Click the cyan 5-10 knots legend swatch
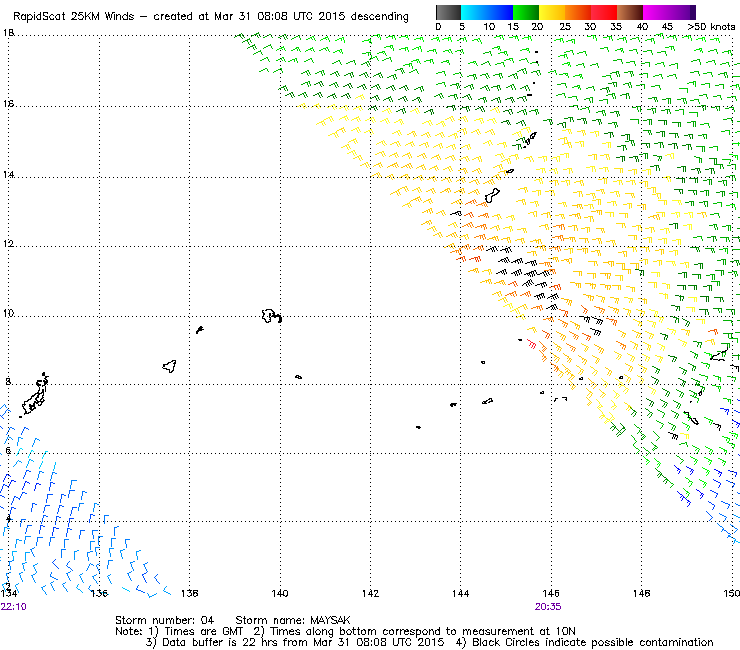Image resolution: width=740 pixels, height=650 pixels. [x=474, y=12]
